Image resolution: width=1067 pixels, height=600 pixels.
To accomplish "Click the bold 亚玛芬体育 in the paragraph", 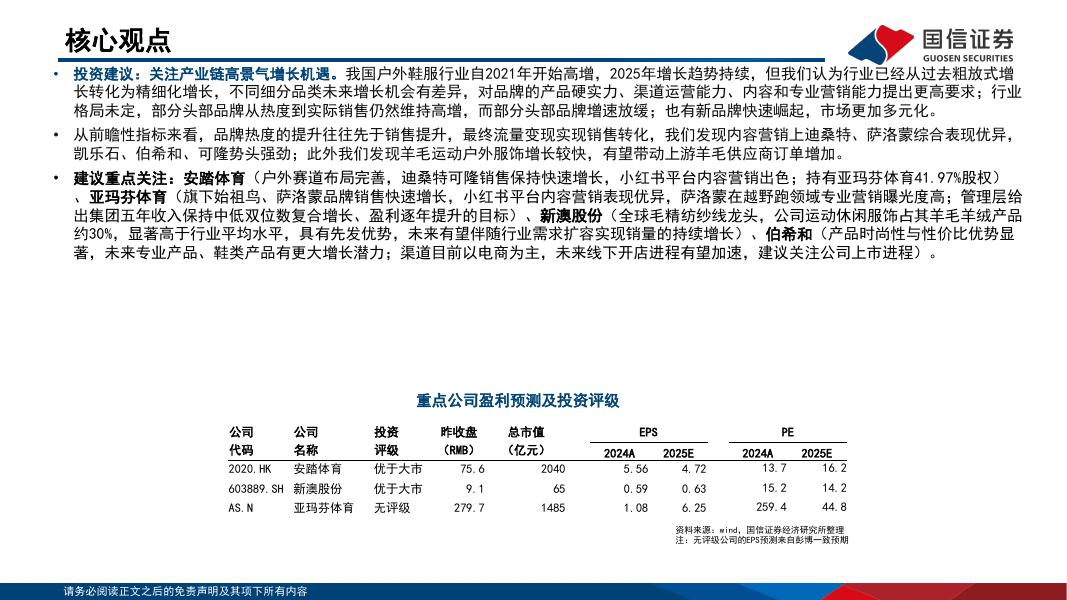I will click(x=128, y=197).
